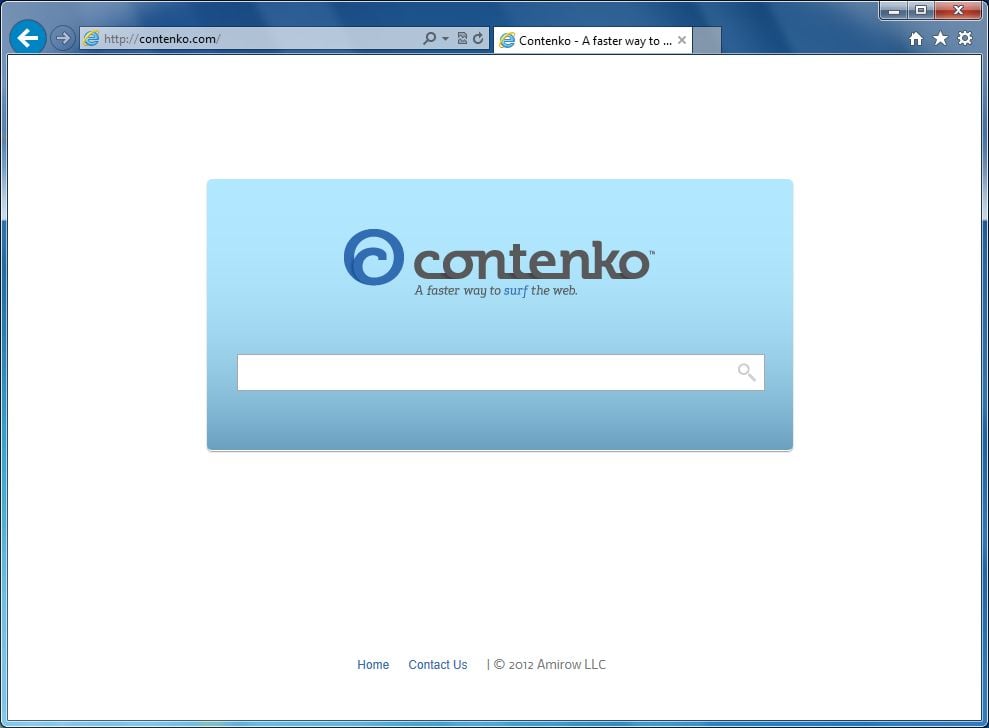The width and height of the screenshot is (989, 728).
Task: Select the address bar URL contenko.com
Action: coord(161,38)
